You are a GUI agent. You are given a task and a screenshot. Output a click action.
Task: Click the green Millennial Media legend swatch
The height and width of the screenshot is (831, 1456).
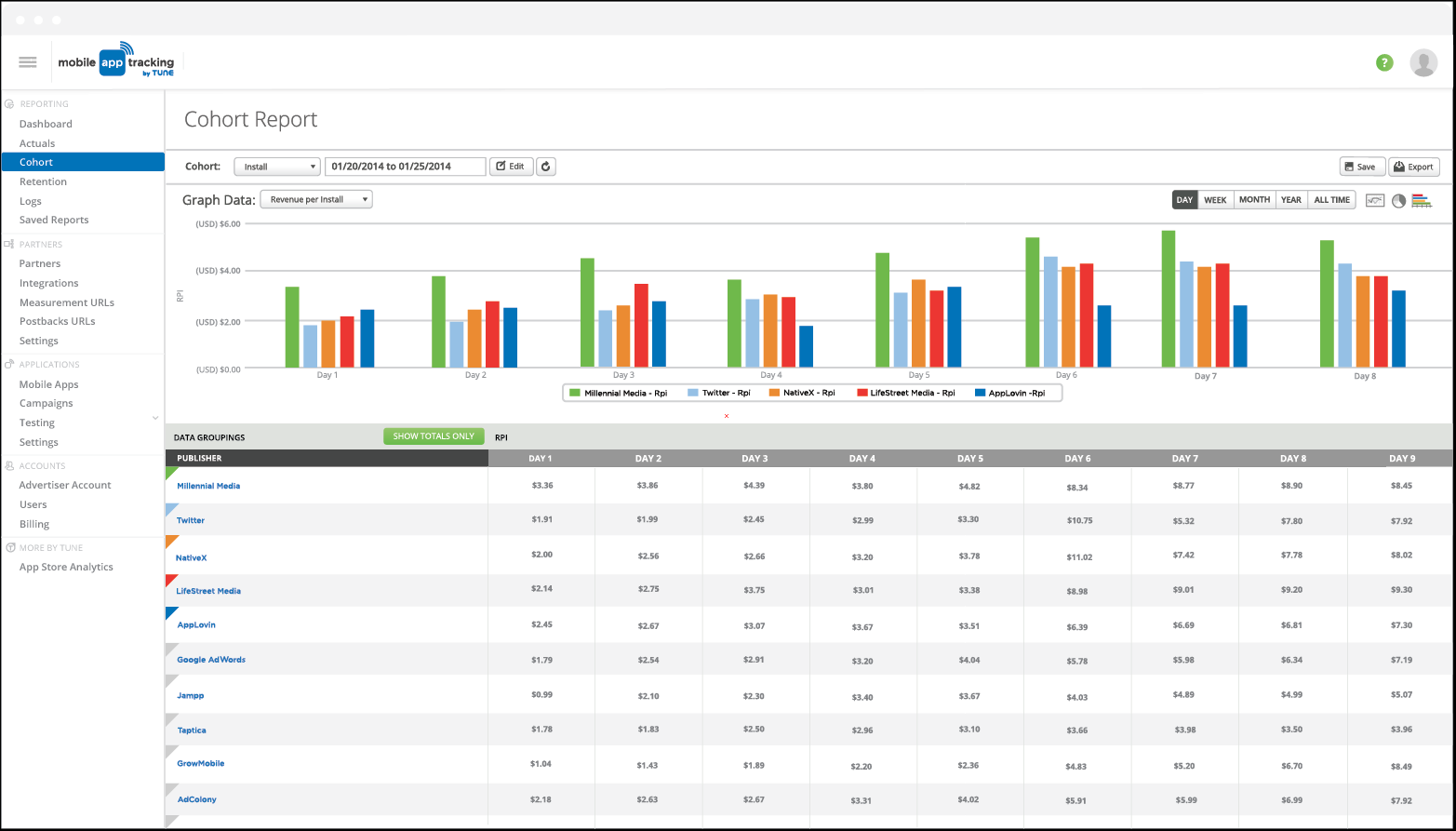[x=575, y=394]
